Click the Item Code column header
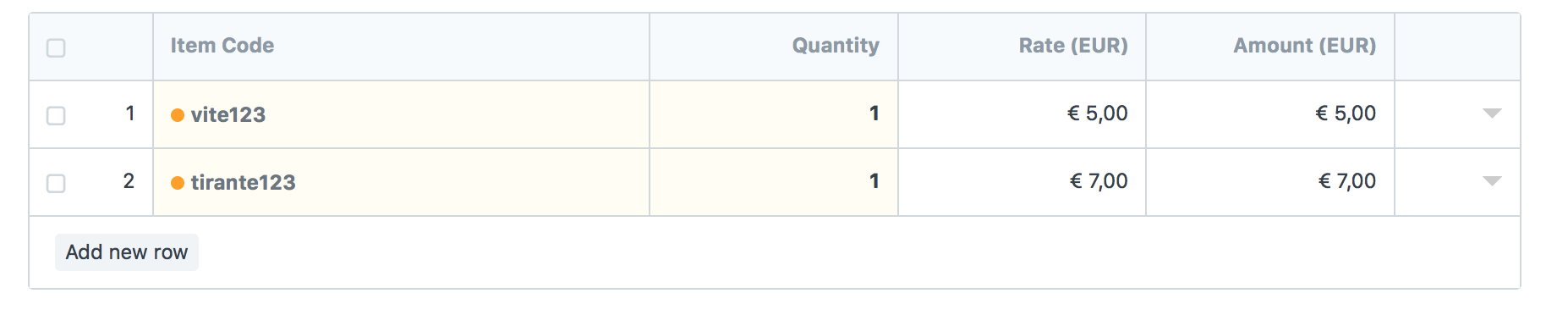 (222, 46)
